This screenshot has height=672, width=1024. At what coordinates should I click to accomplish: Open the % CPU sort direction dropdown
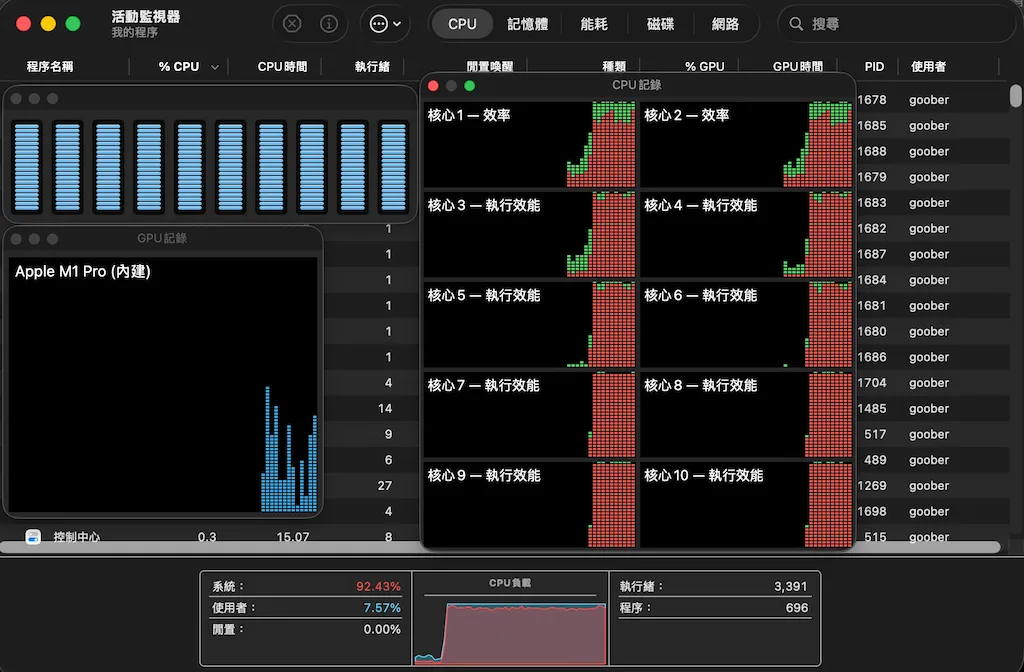(213, 66)
